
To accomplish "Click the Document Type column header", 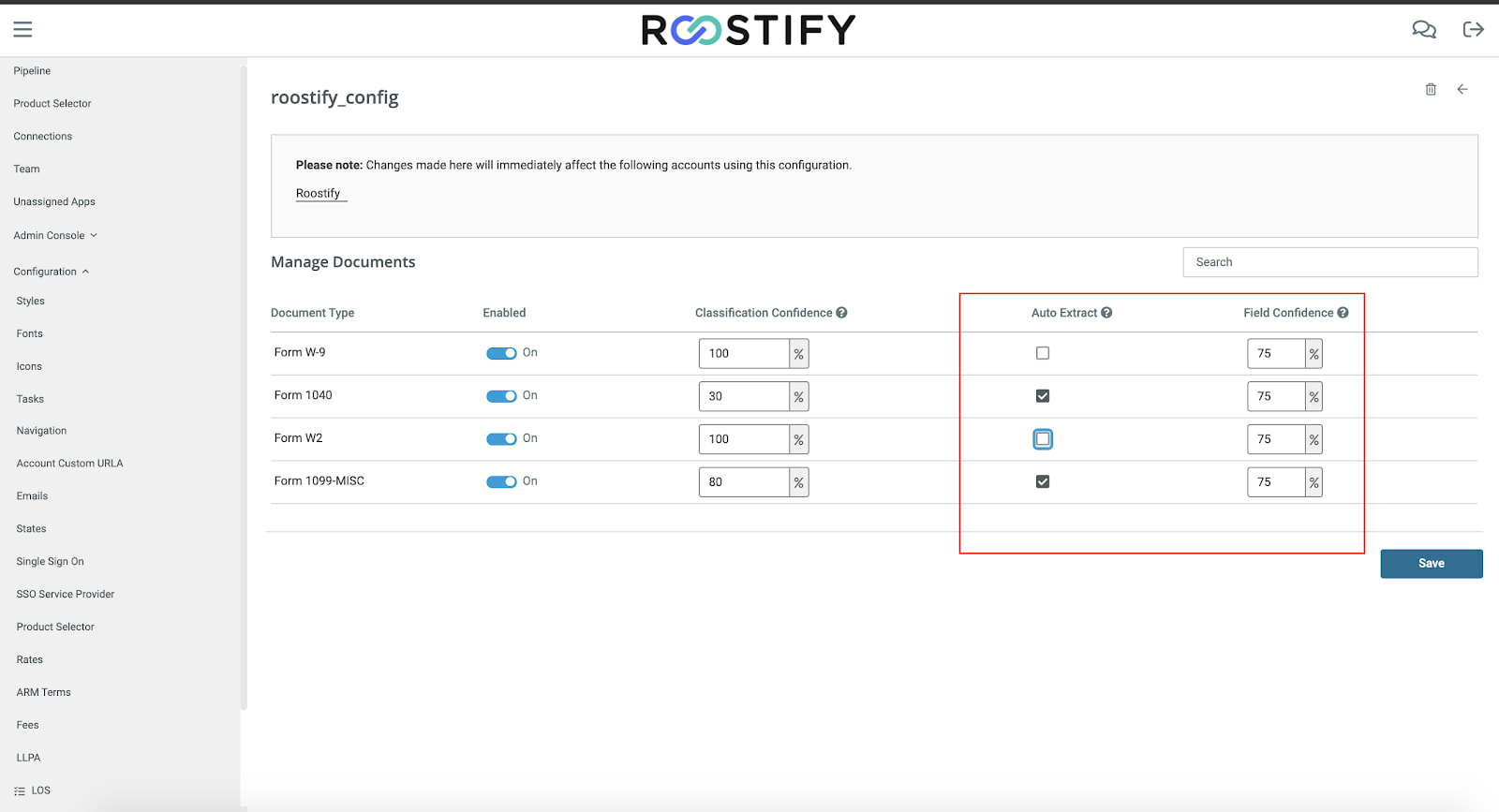I will point(313,313).
